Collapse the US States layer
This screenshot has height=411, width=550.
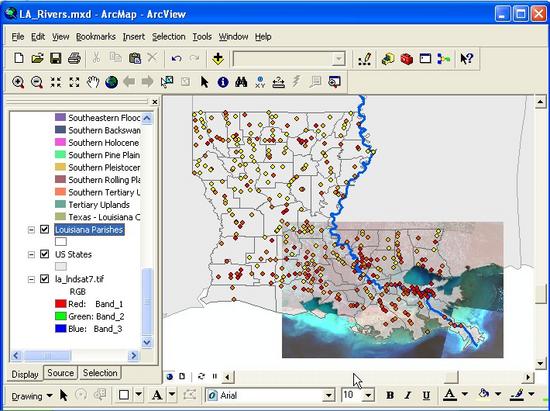tap(31, 254)
